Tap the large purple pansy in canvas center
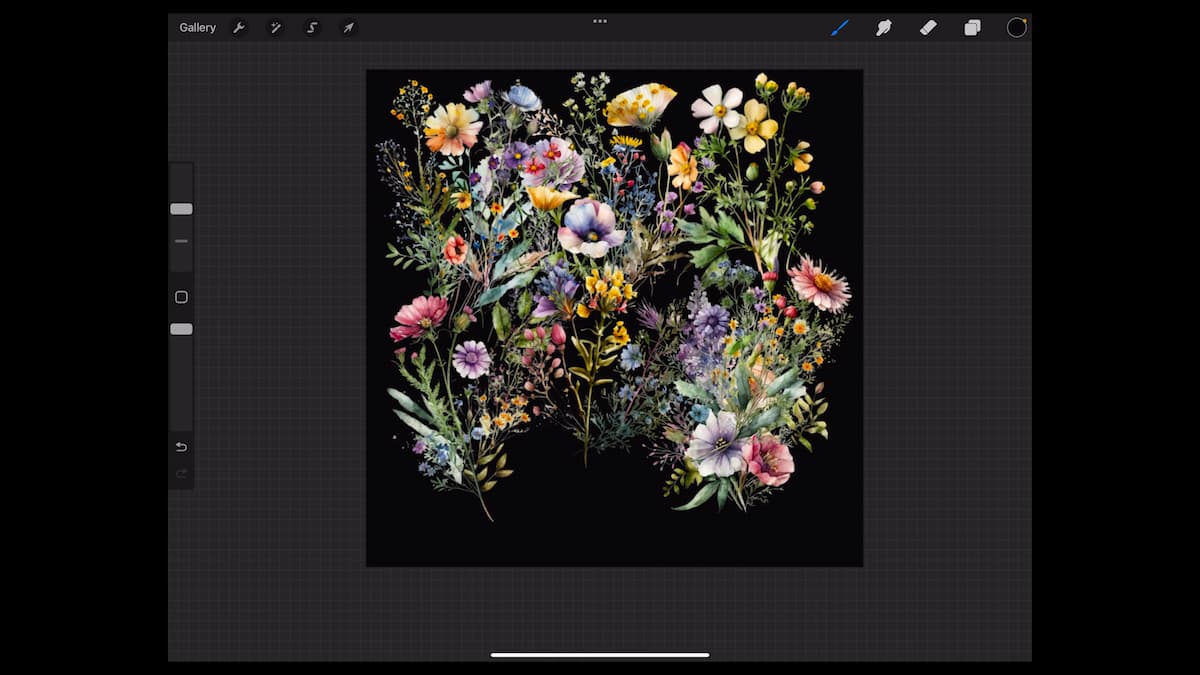 tap(590, 228)
